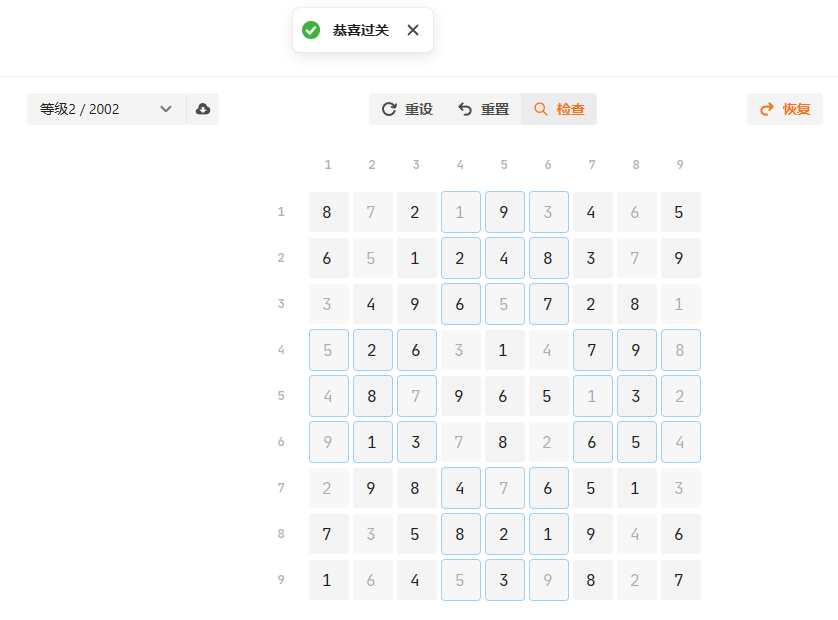This screenshot has width=838, height=620.
Task: Click the magnifier icon beside 检查
Action: [x=541, y=109]
